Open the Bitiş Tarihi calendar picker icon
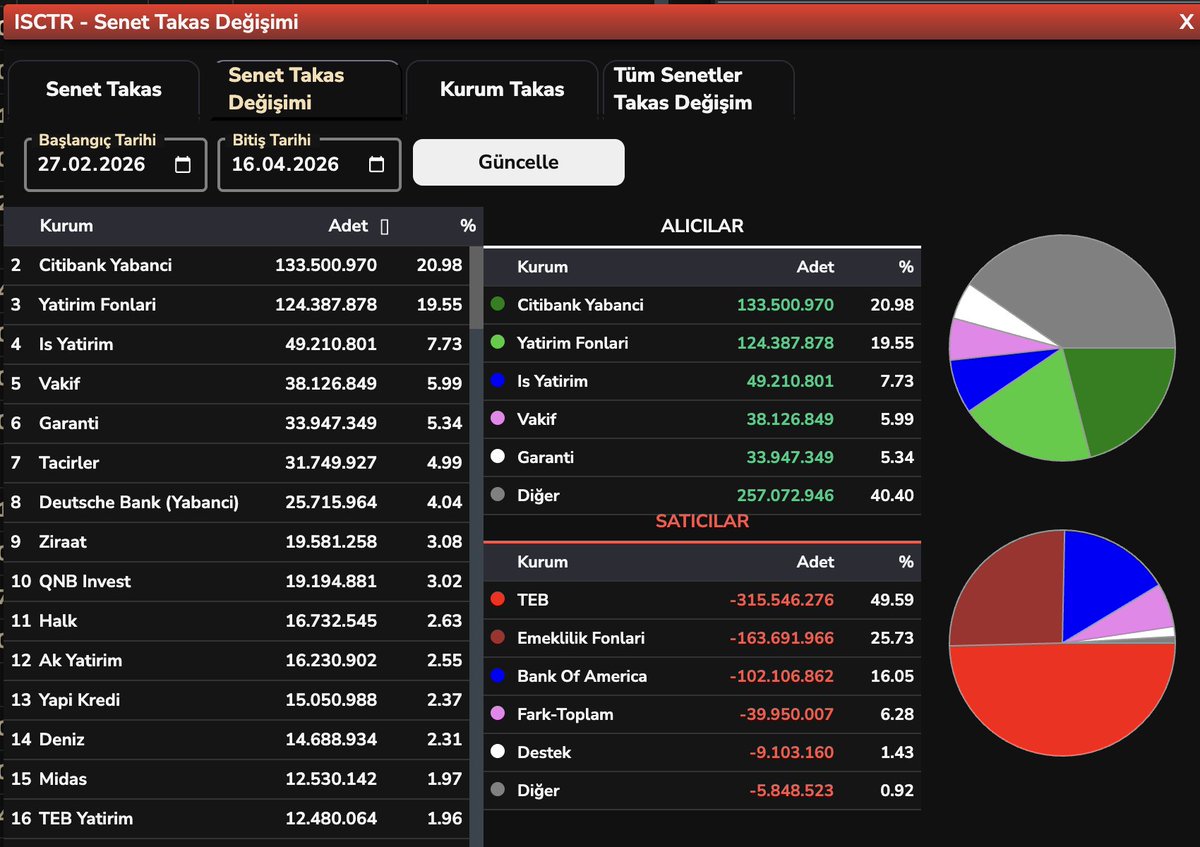Screen dimensions: 1200x847 pos(376,165)
